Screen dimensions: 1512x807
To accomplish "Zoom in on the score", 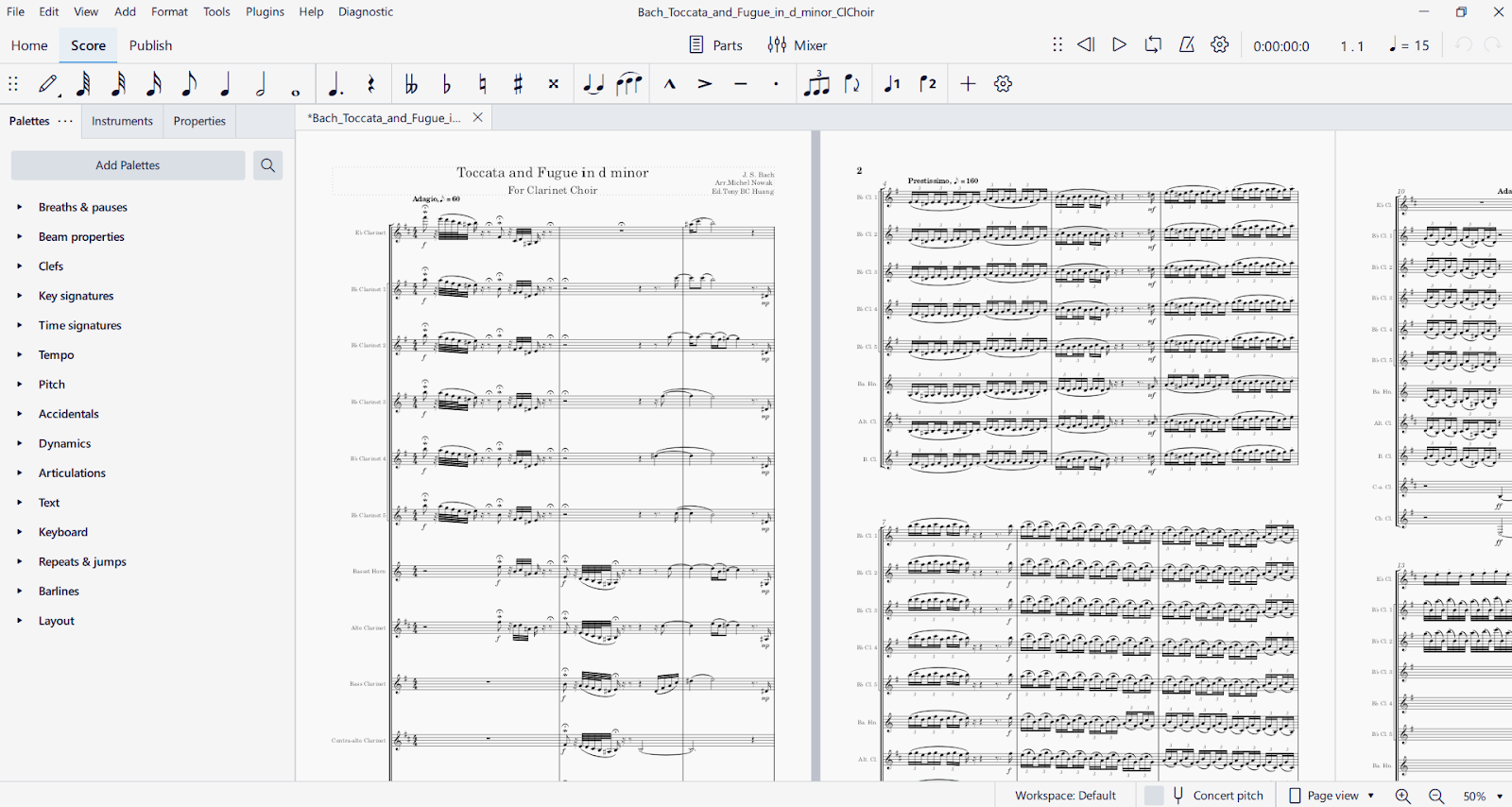I will pos(1403,797).
